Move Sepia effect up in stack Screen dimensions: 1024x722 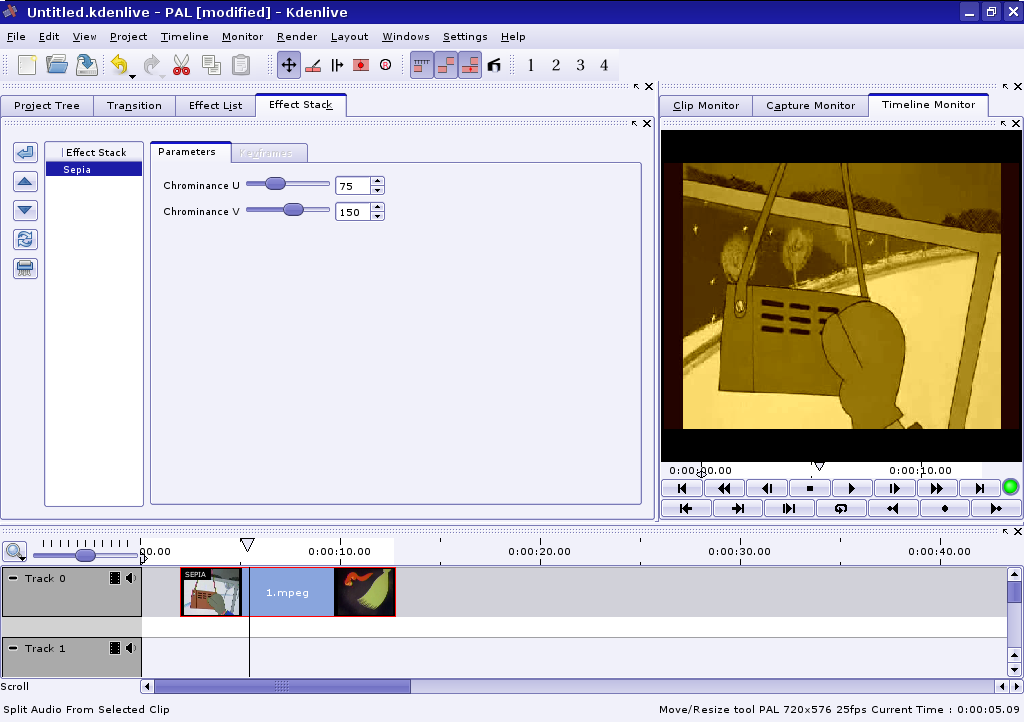pyautogui.click(x=26, y=182)
